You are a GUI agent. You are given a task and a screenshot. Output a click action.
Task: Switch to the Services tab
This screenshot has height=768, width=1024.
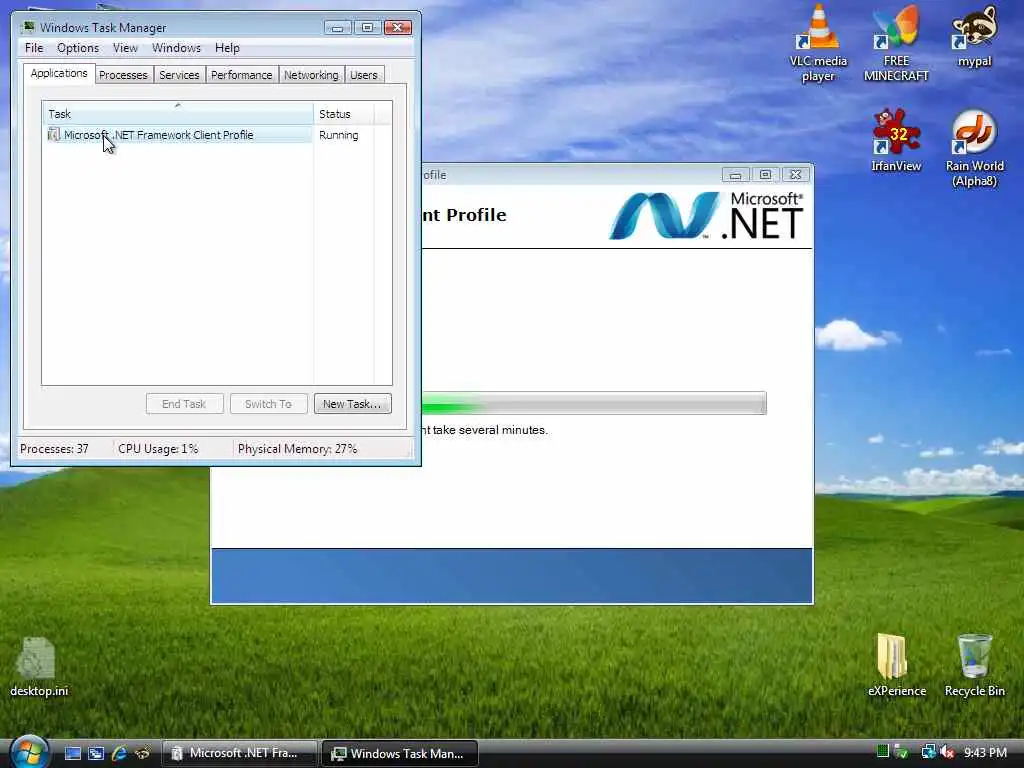(179, 75)
